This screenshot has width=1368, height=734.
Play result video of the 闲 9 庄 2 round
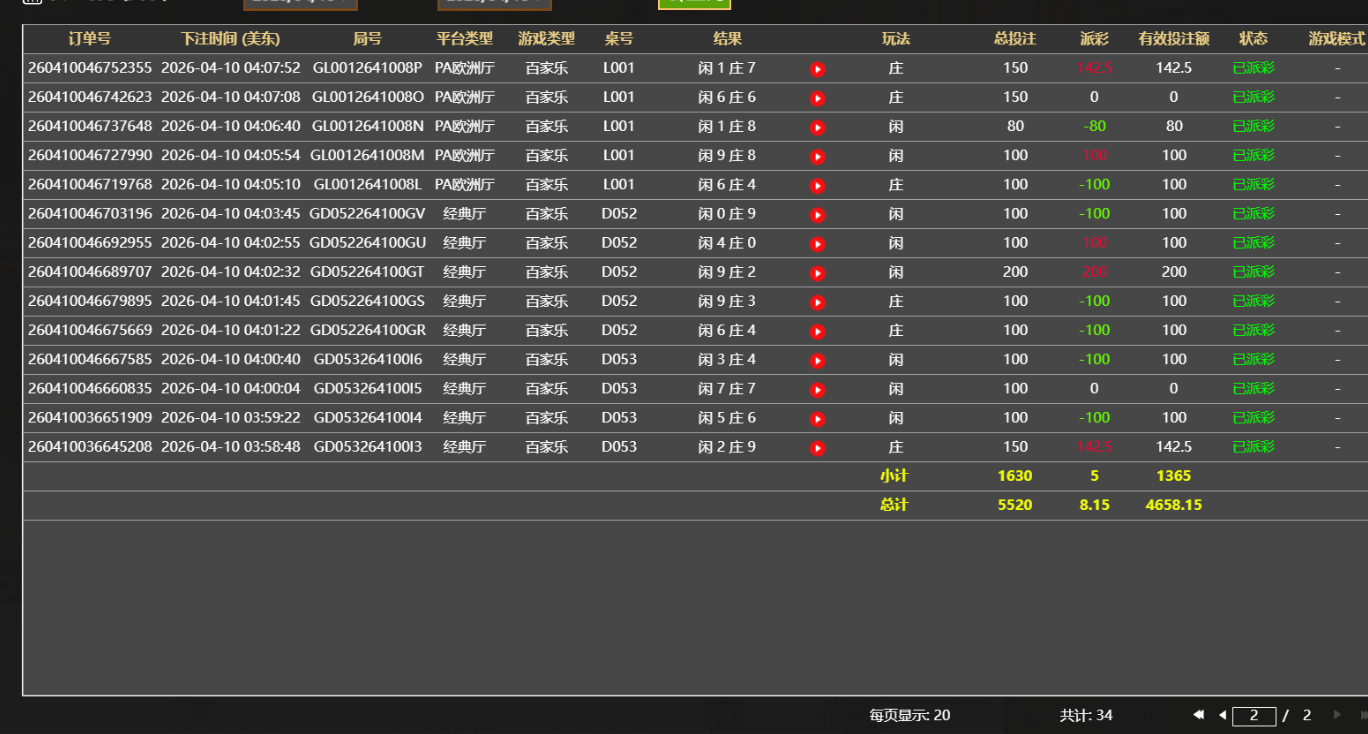(x=817, y=272)
